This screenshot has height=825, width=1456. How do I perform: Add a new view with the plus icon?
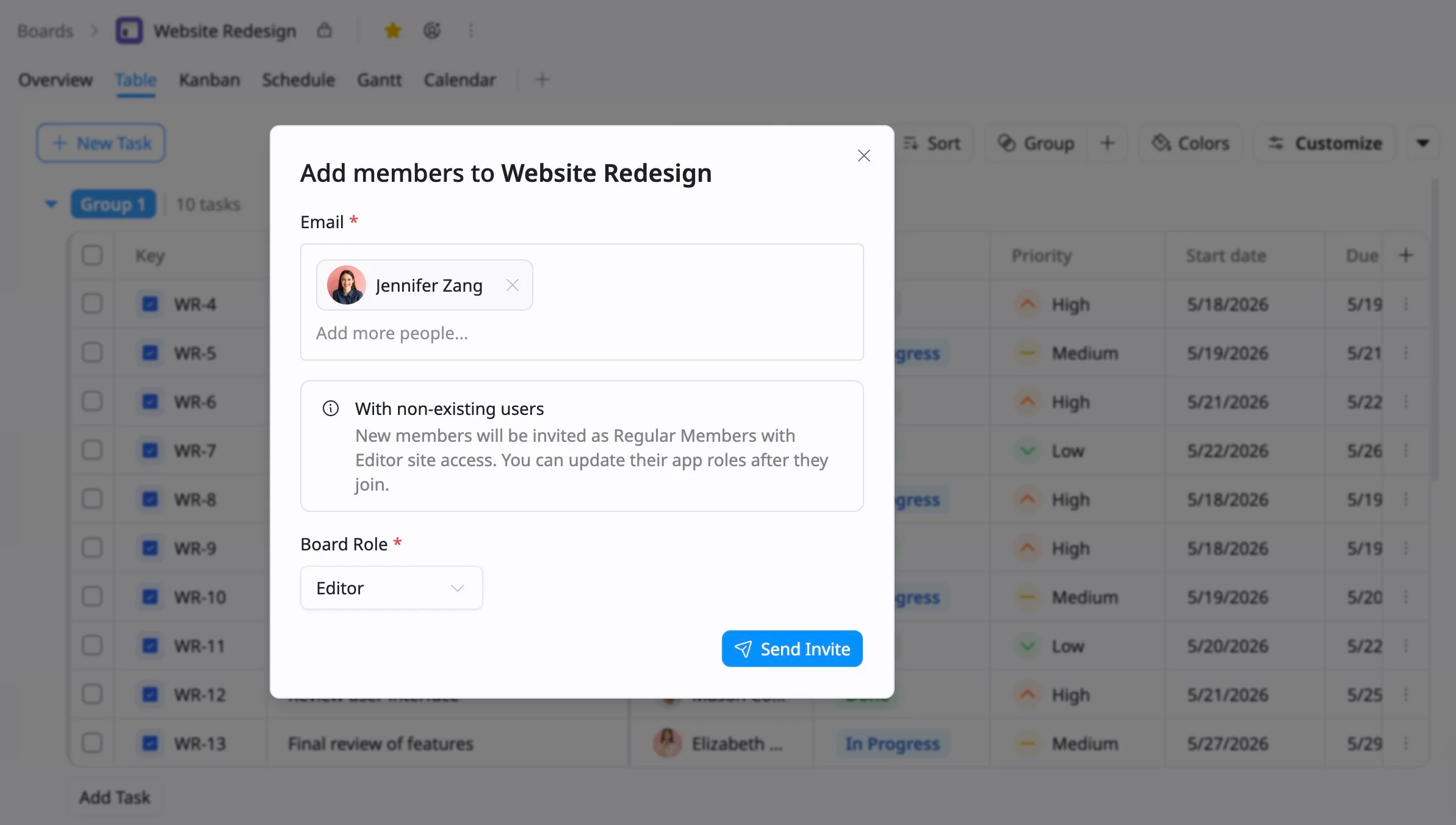542,80
